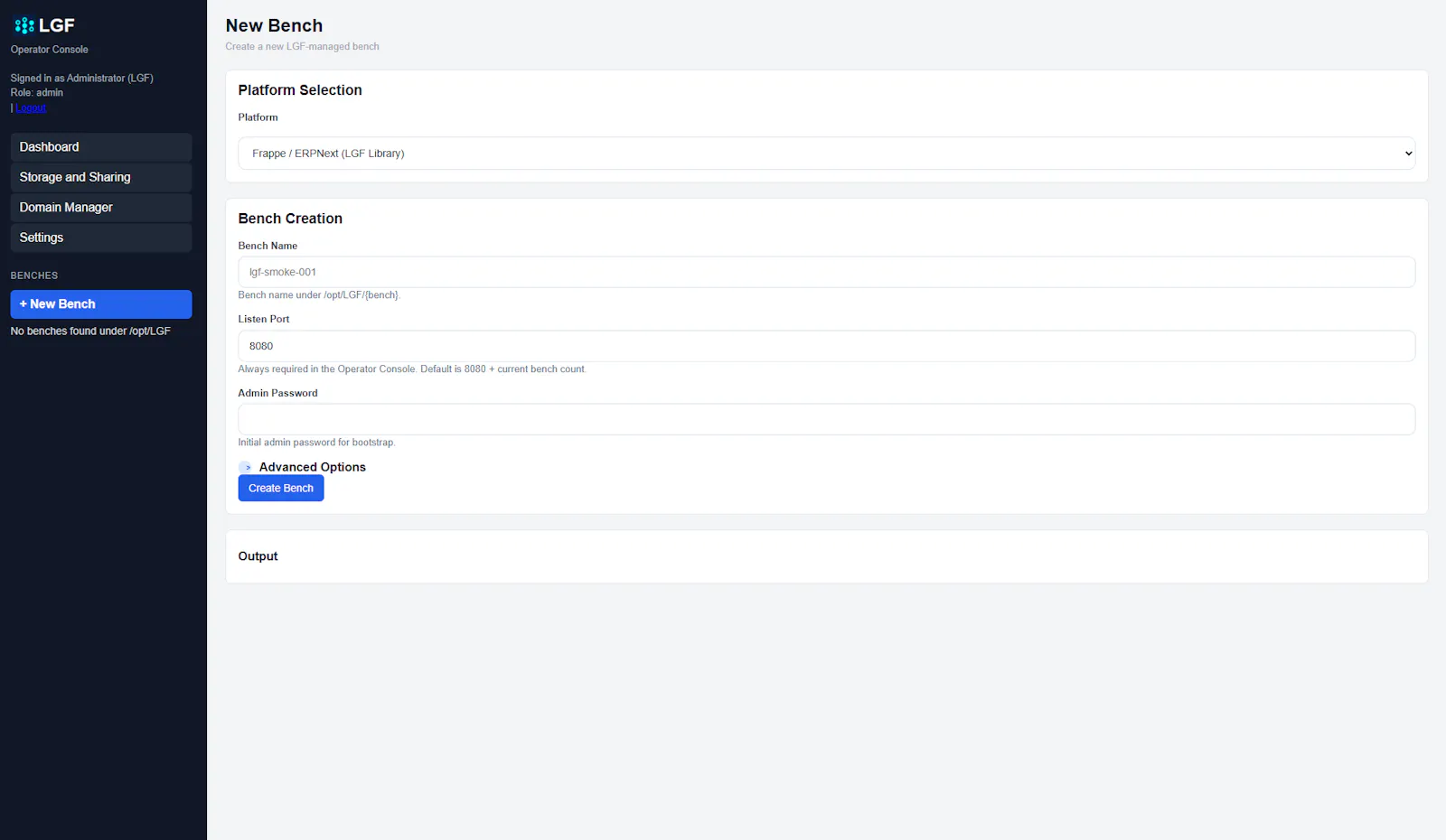1446x840 pixels.
Task: Expand the Advanced Options section
Action: click(x=303, y=467)
